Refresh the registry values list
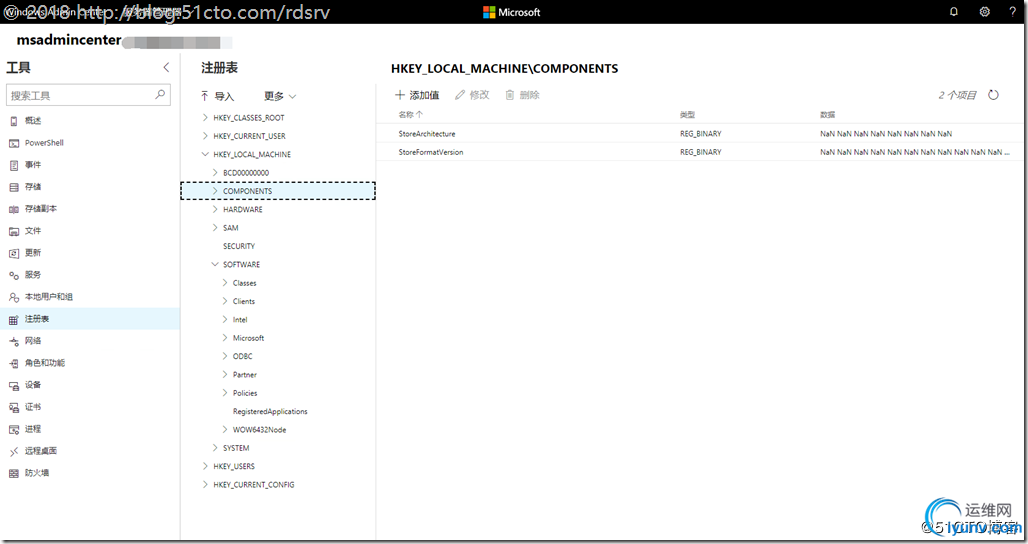This screenshot has width=1028, height=544. click(x=993, y=95)
